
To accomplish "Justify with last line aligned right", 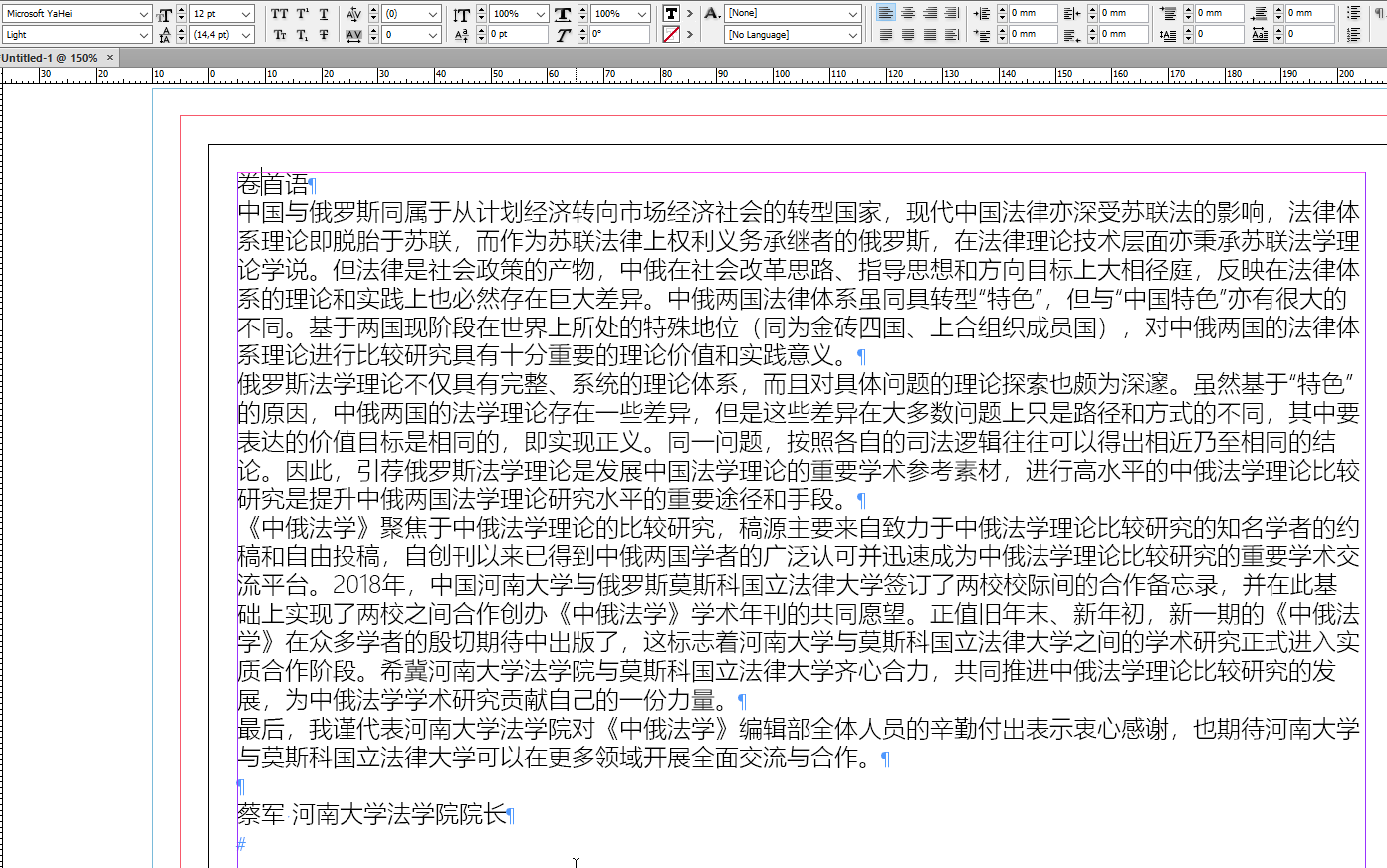I will pyautogui.click(x=930, y=35).
